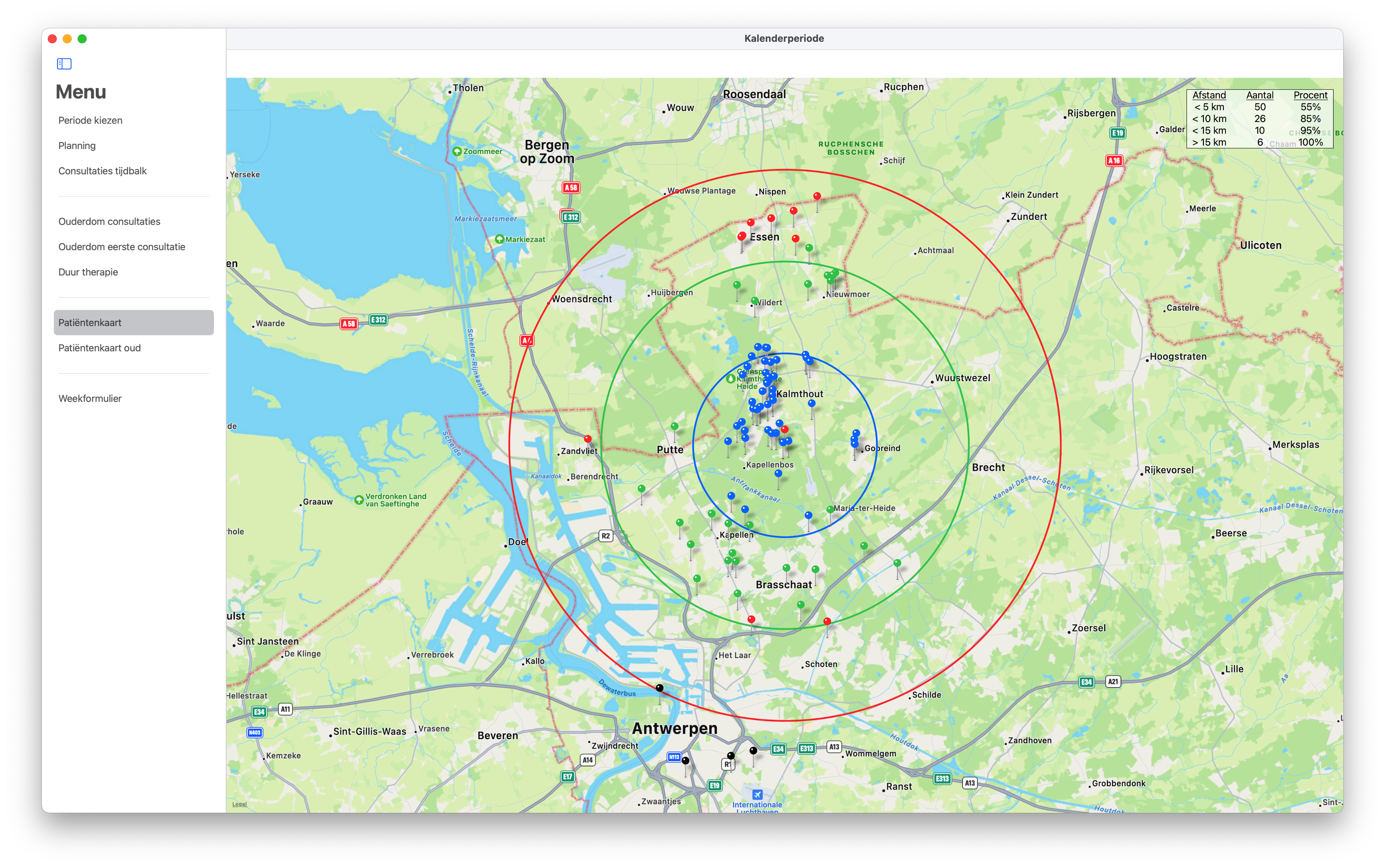This screenshot has width=1385, height=868.
Task: Click the green Zoommeer park icon
Action: click(x=457, y=152)
